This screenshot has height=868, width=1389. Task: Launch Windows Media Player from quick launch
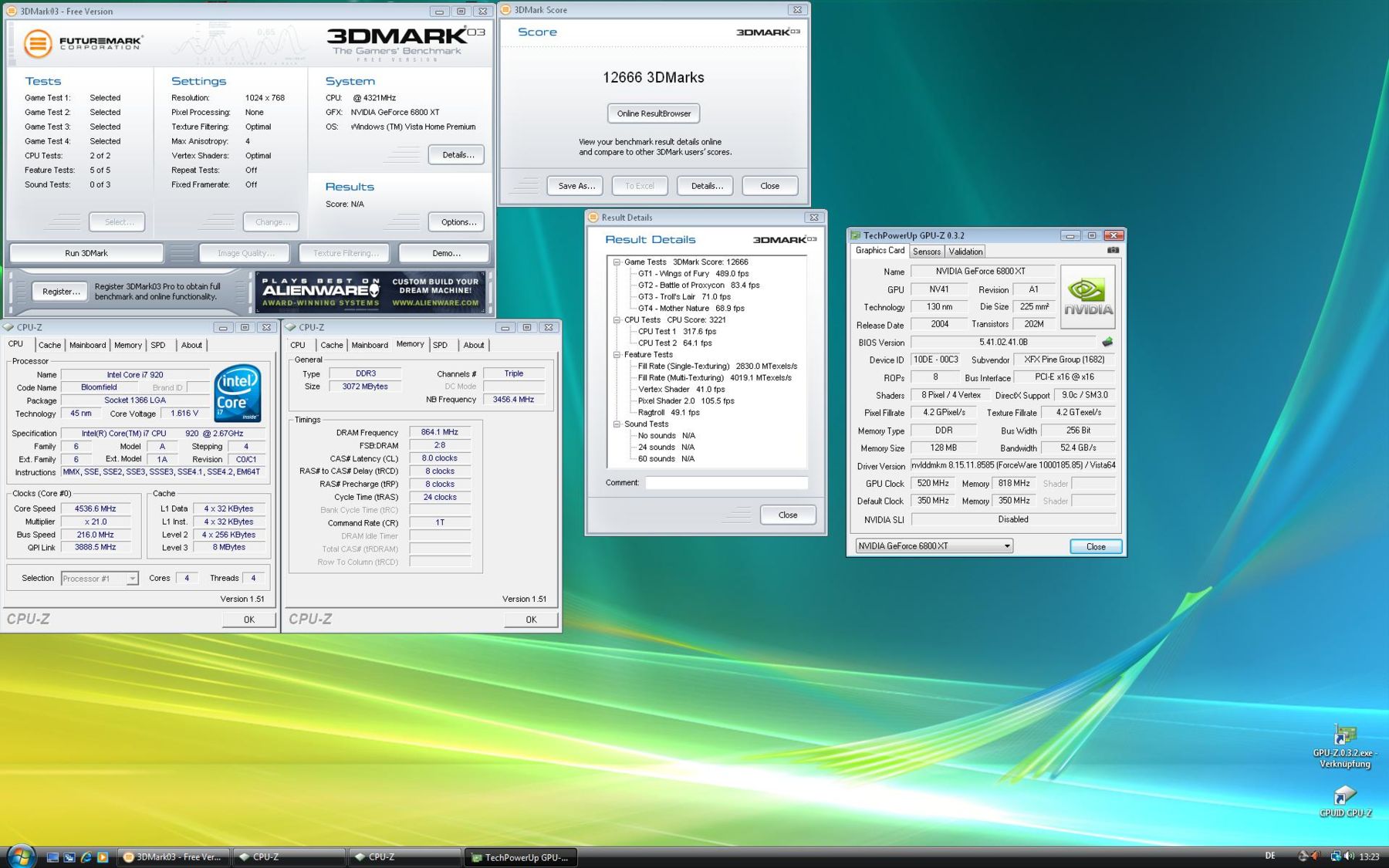[x=102, y=857]
